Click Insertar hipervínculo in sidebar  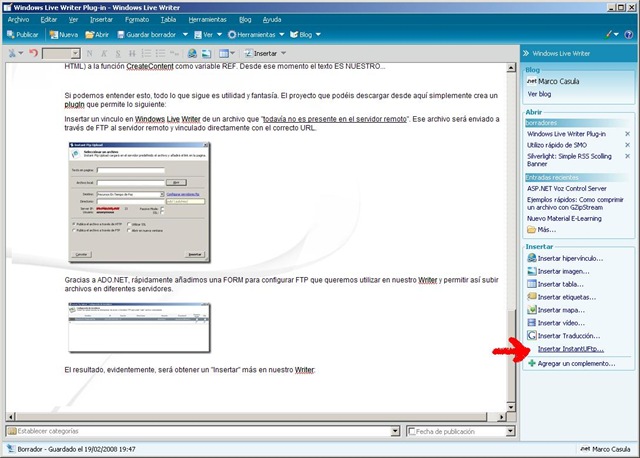[565, 258]
